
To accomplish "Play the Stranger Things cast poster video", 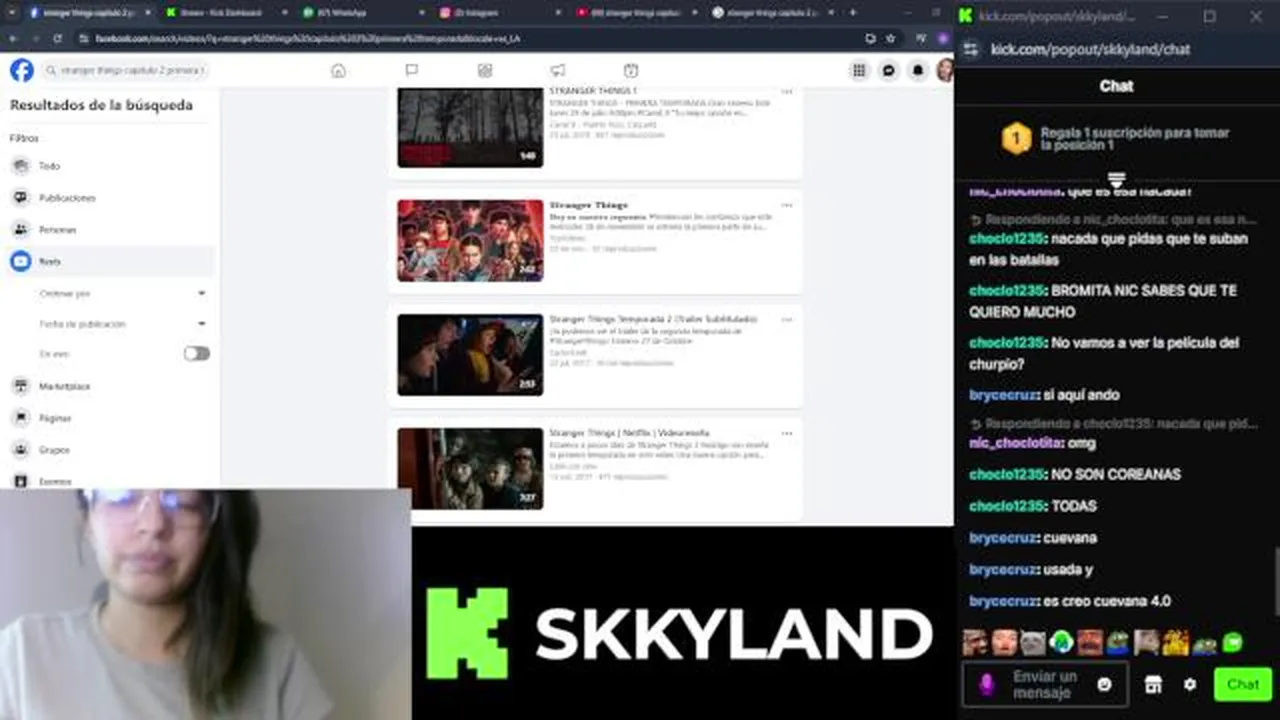I will point(470,240).
